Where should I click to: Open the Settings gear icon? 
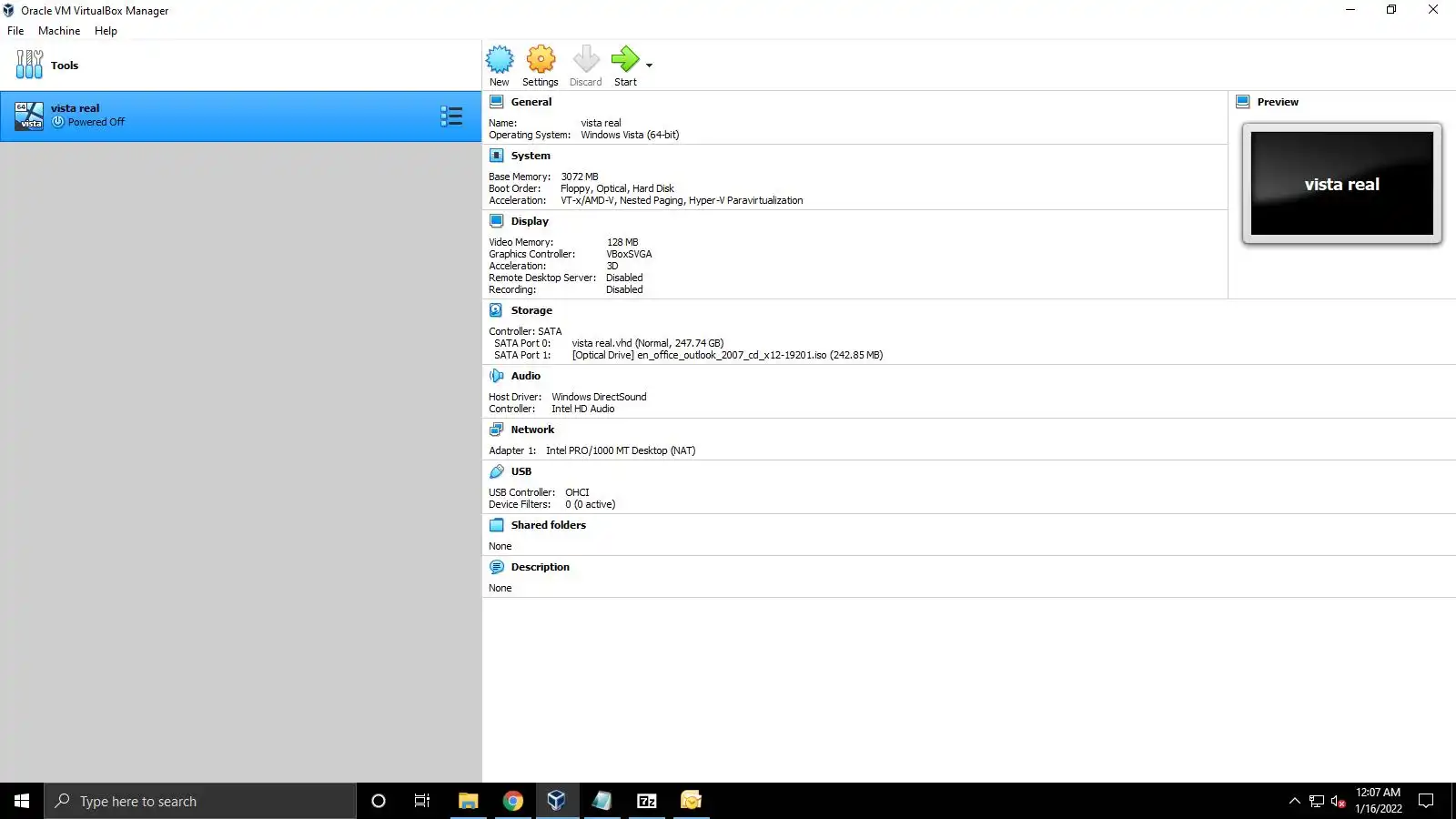pos(541,59)
